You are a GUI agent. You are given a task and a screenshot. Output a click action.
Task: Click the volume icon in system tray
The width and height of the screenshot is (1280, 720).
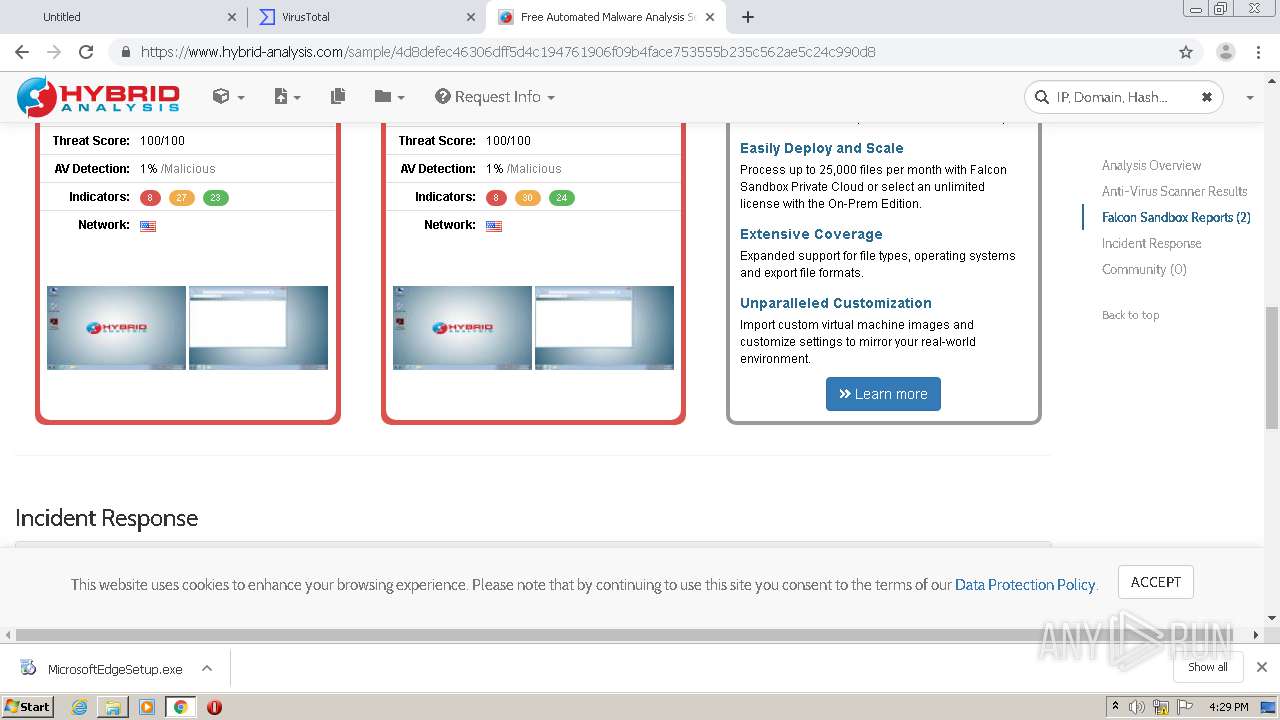pos(1138,707)
